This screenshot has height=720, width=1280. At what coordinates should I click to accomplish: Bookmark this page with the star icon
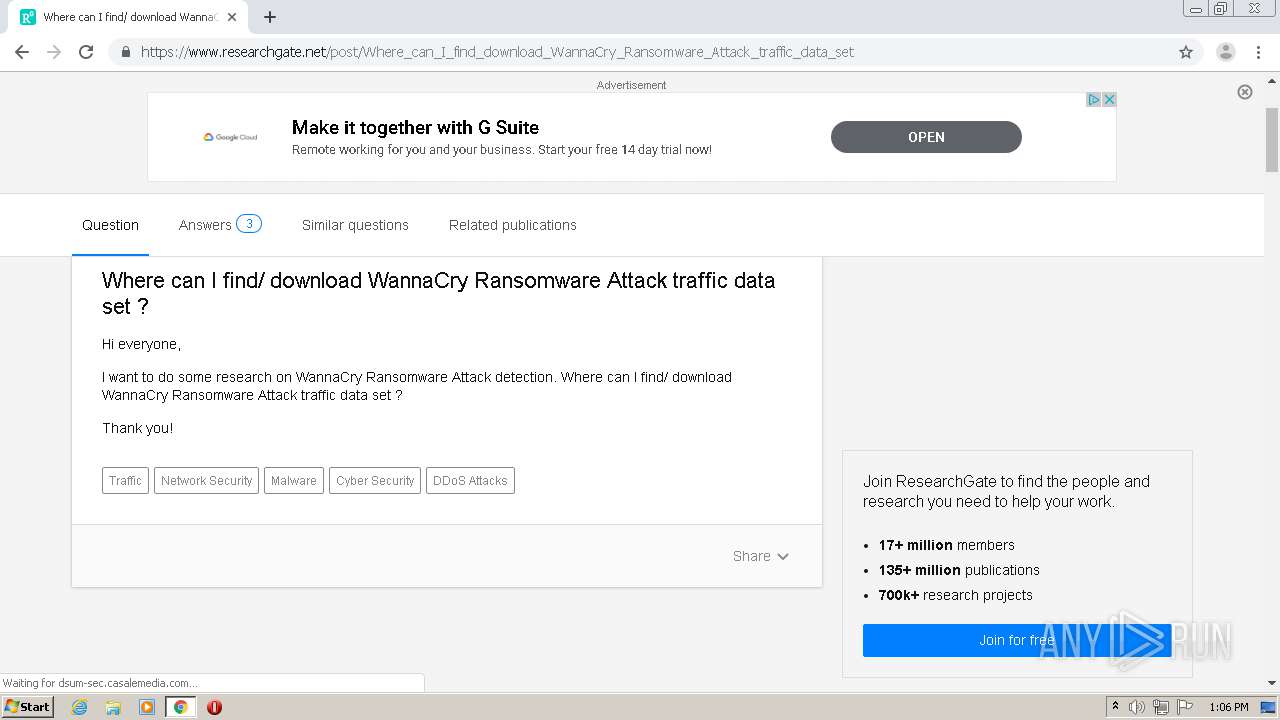(1186, 52)
